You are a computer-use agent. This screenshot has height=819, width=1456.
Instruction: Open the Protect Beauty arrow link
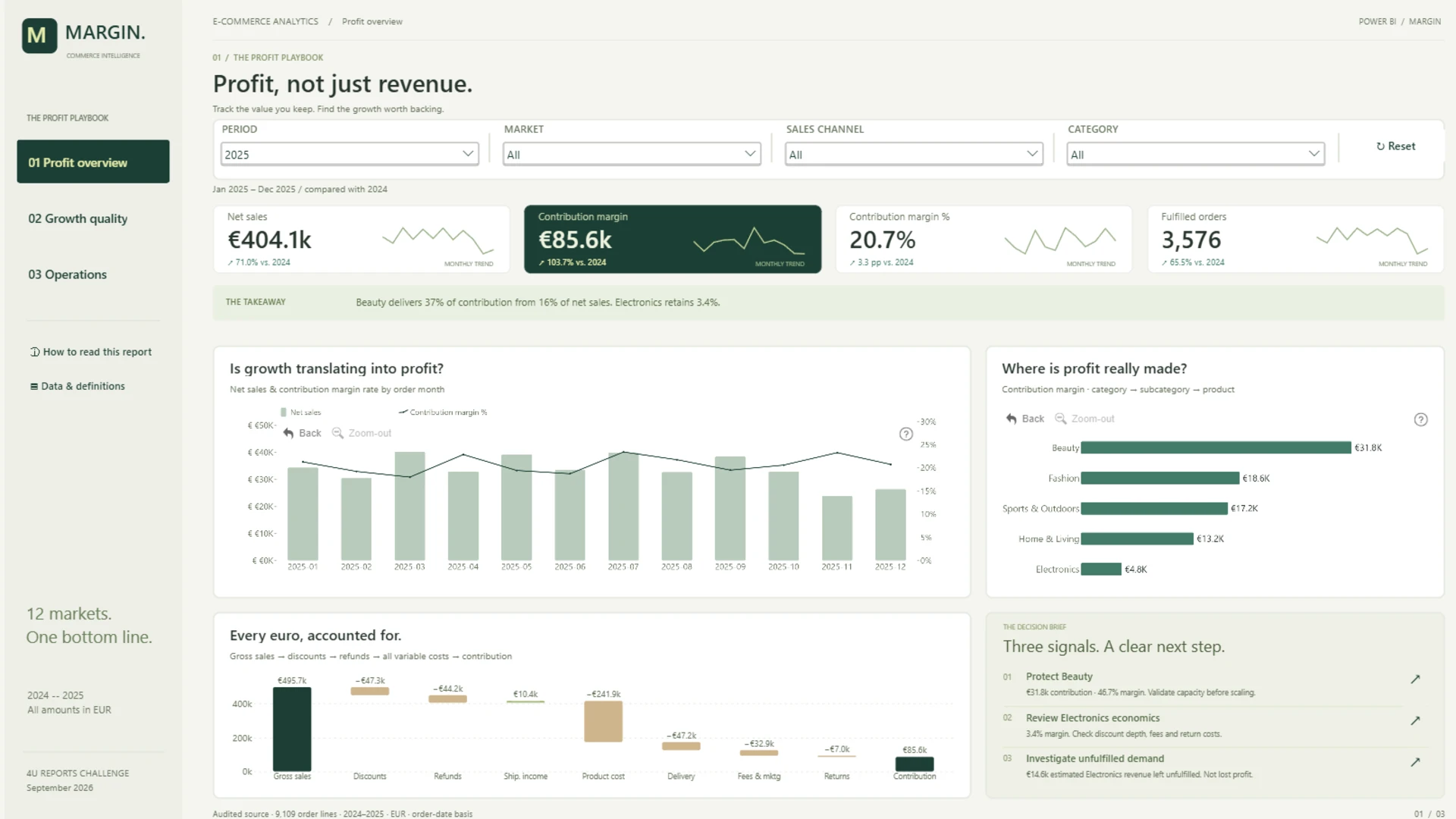[1414, 679]
